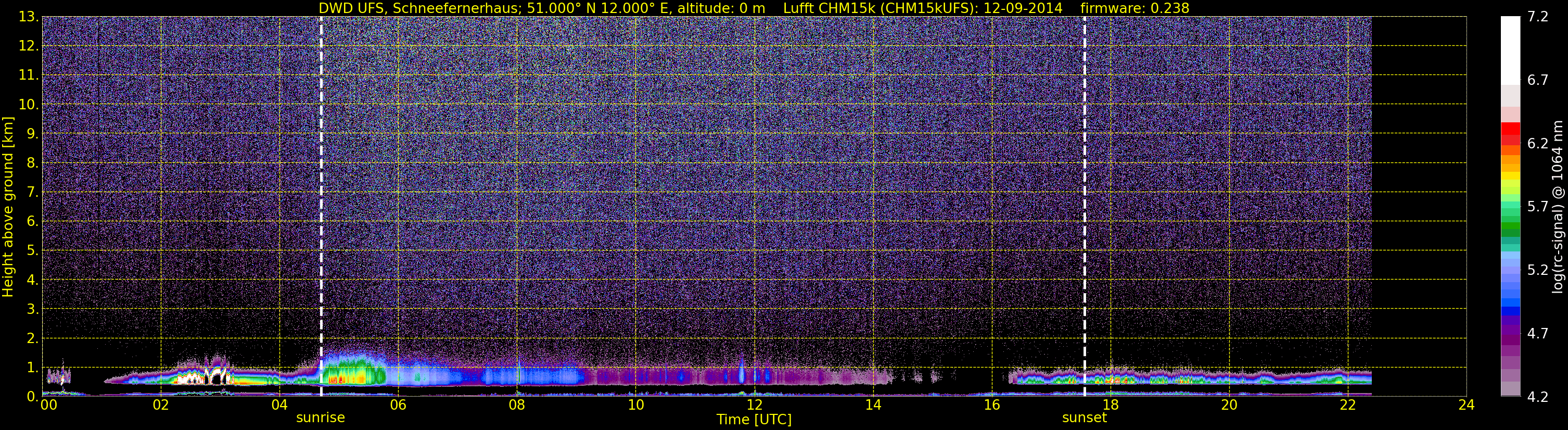Click the white dashed sunrise marker line
The height and width of the screenshot is (430, 1568).
[321, 207]
